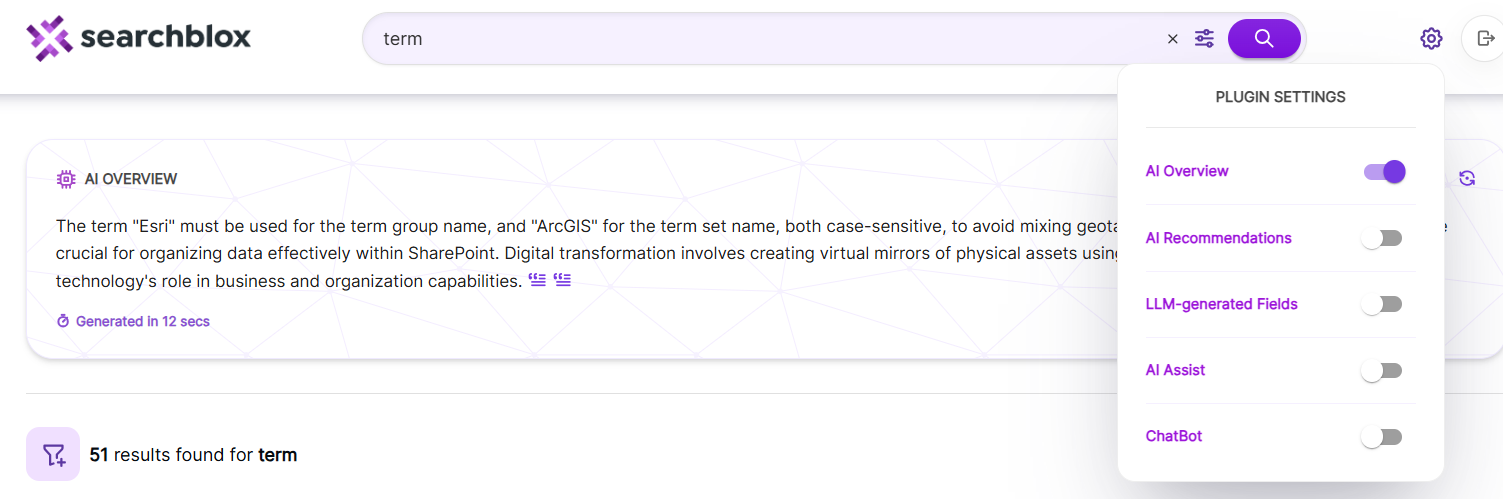The height and width of the screenshot is (499, 1503).
Task: Regenerate AI overview with refresh icon
Action: pos(1467,178)
